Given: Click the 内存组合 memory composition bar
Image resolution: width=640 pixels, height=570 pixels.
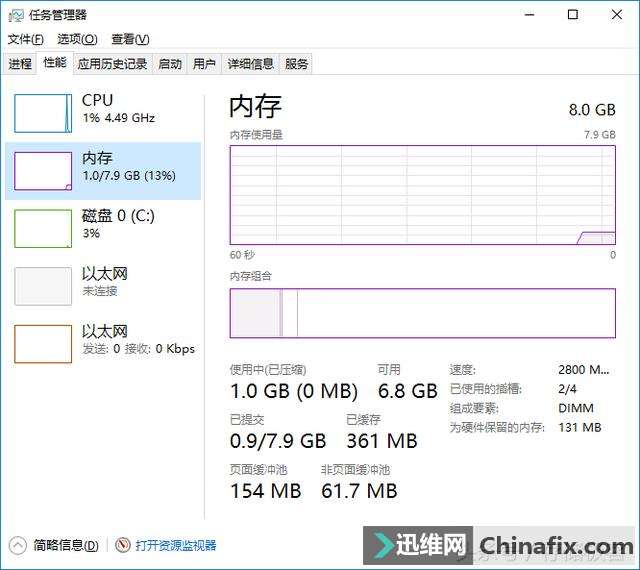Looking at the screenshot, I should [422, 313].
